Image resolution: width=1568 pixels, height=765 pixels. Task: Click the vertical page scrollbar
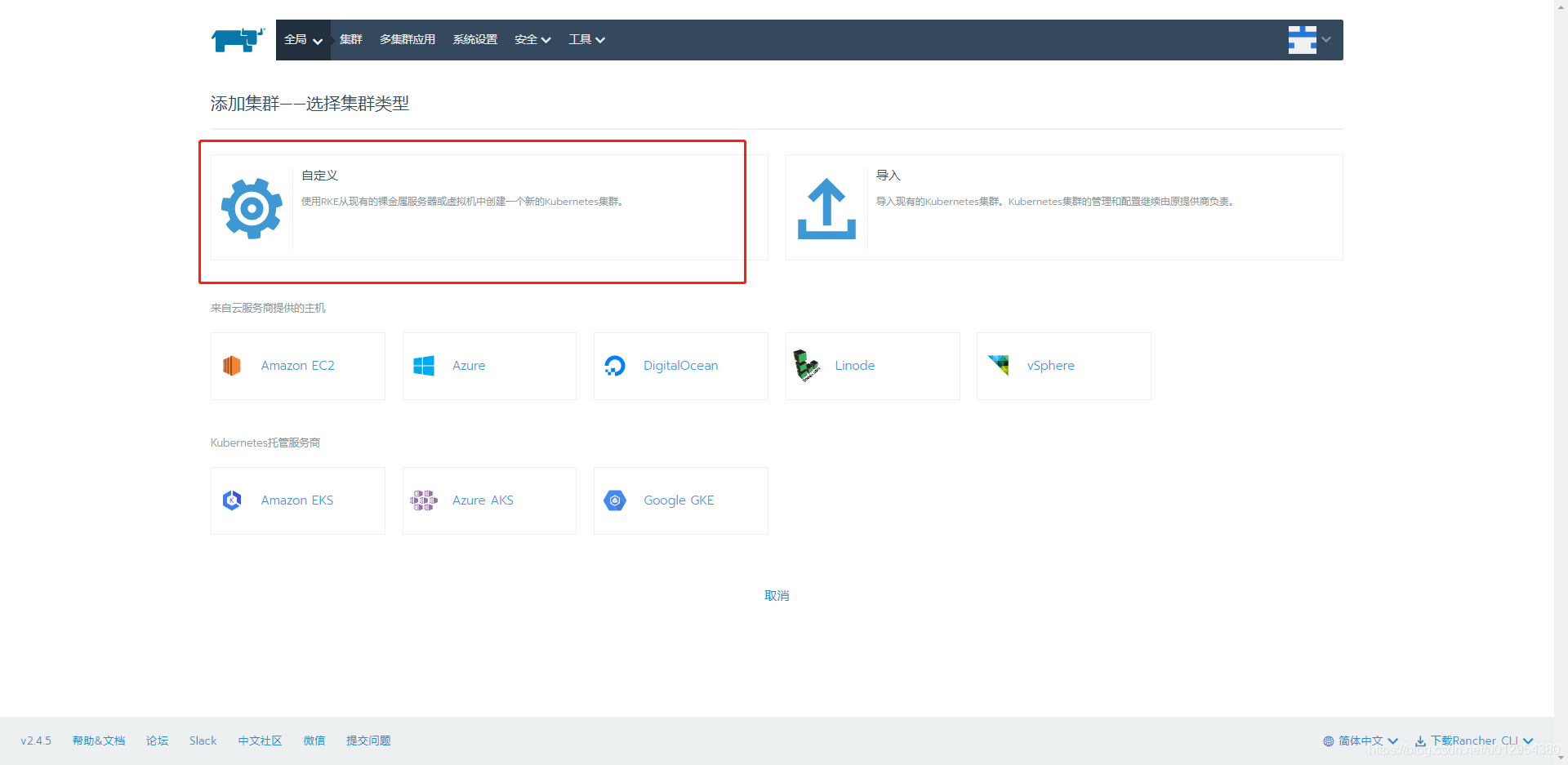[1561, 382]
